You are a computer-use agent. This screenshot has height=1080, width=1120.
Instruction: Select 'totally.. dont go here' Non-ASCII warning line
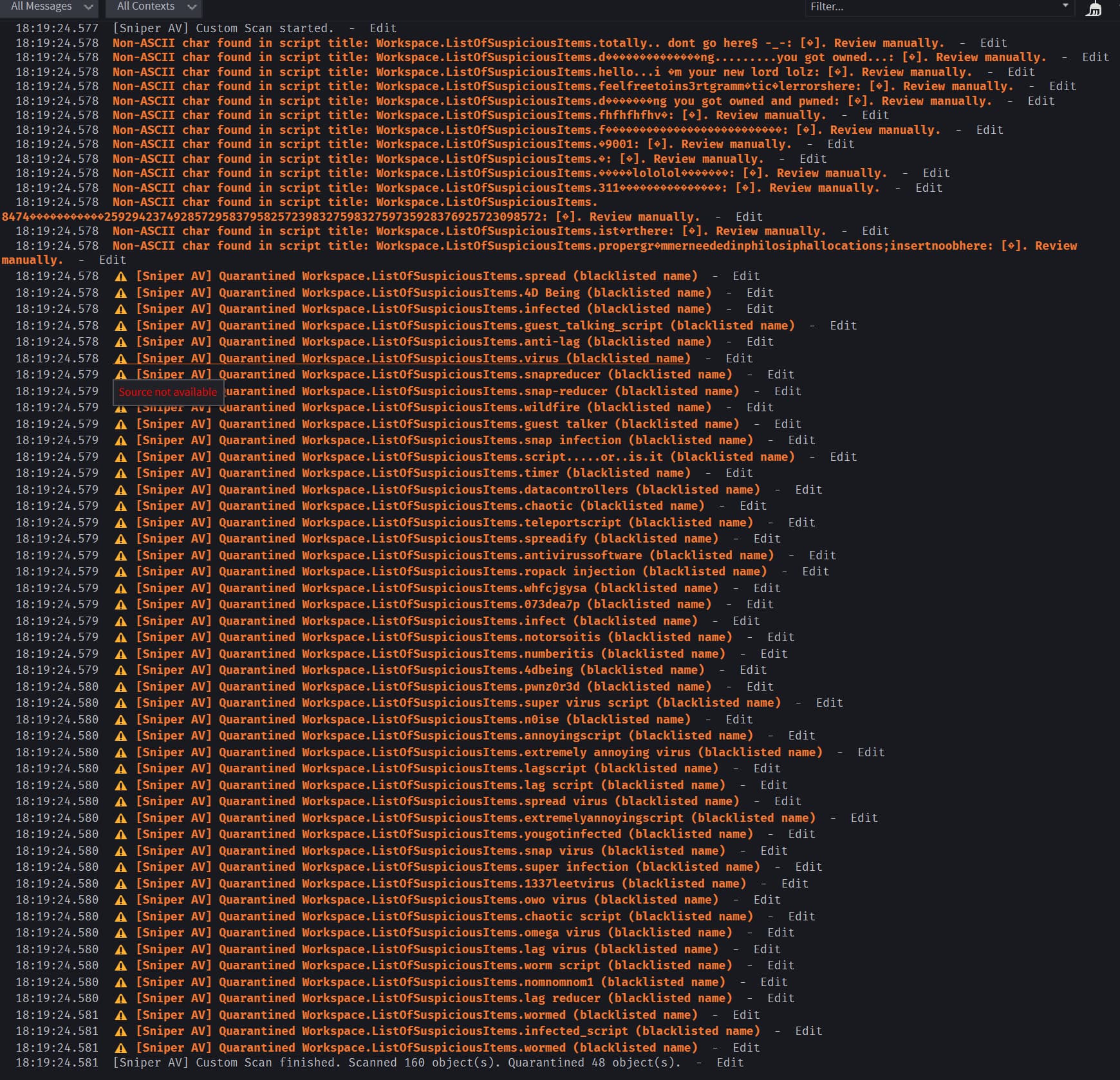pyautogui.click(x=528, y=43)
